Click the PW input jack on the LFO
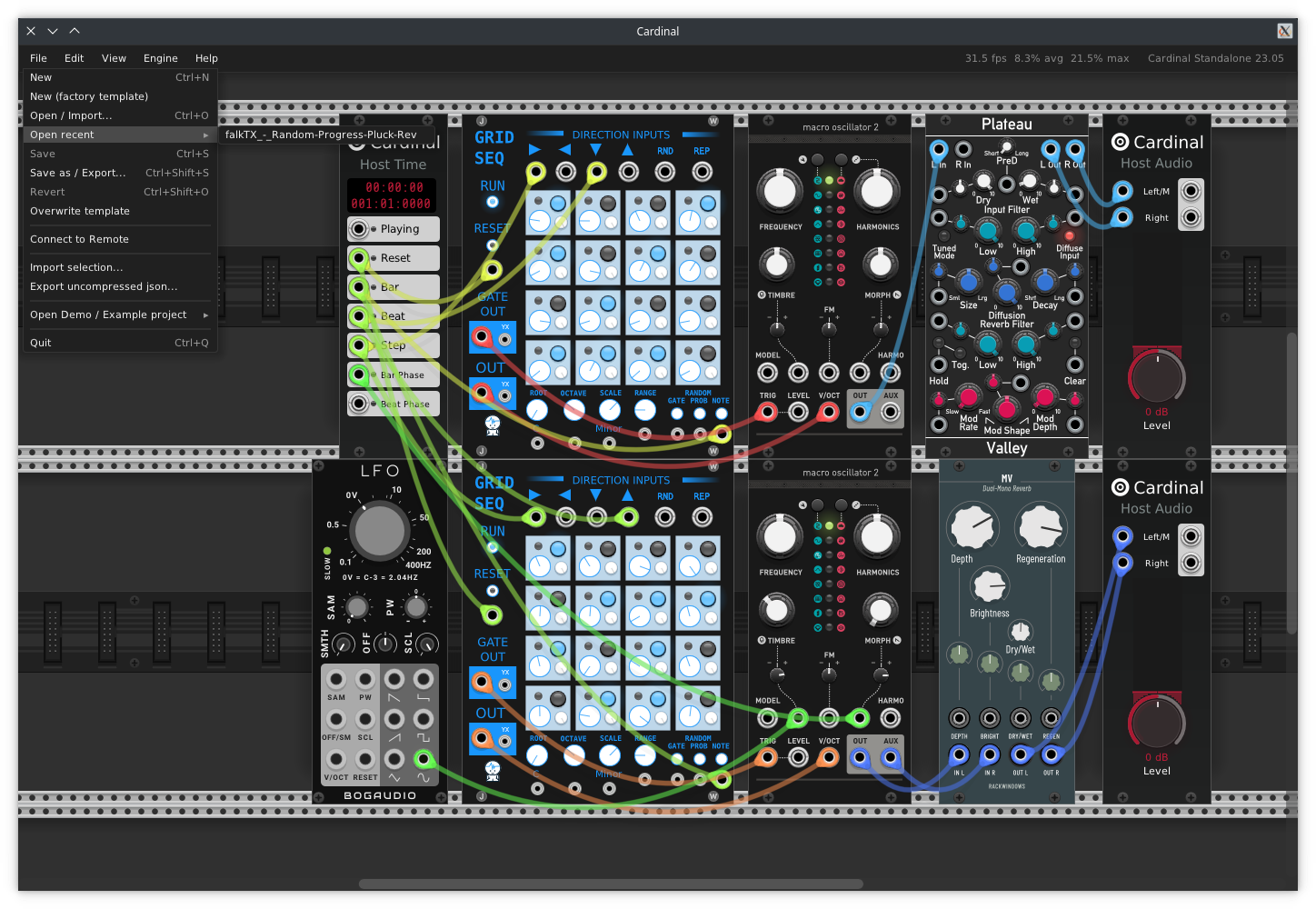The width and height of the screenshot is (1316, 909). (365, 679)
